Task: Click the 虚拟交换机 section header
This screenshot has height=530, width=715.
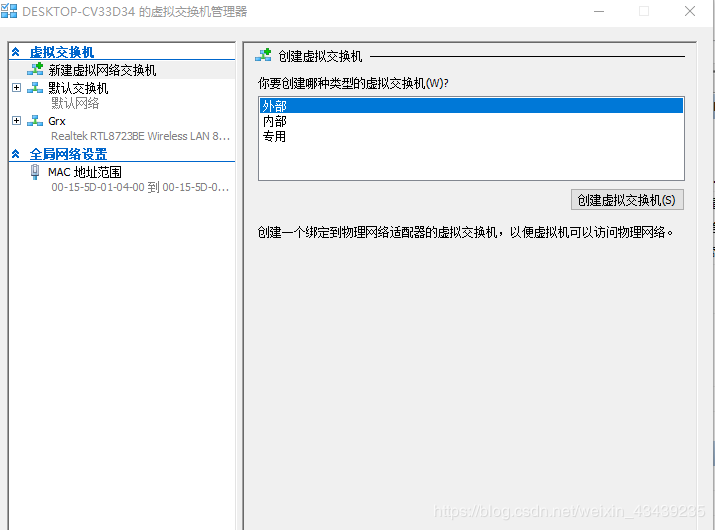Action: pyautogui.click(x=62, y=52)
